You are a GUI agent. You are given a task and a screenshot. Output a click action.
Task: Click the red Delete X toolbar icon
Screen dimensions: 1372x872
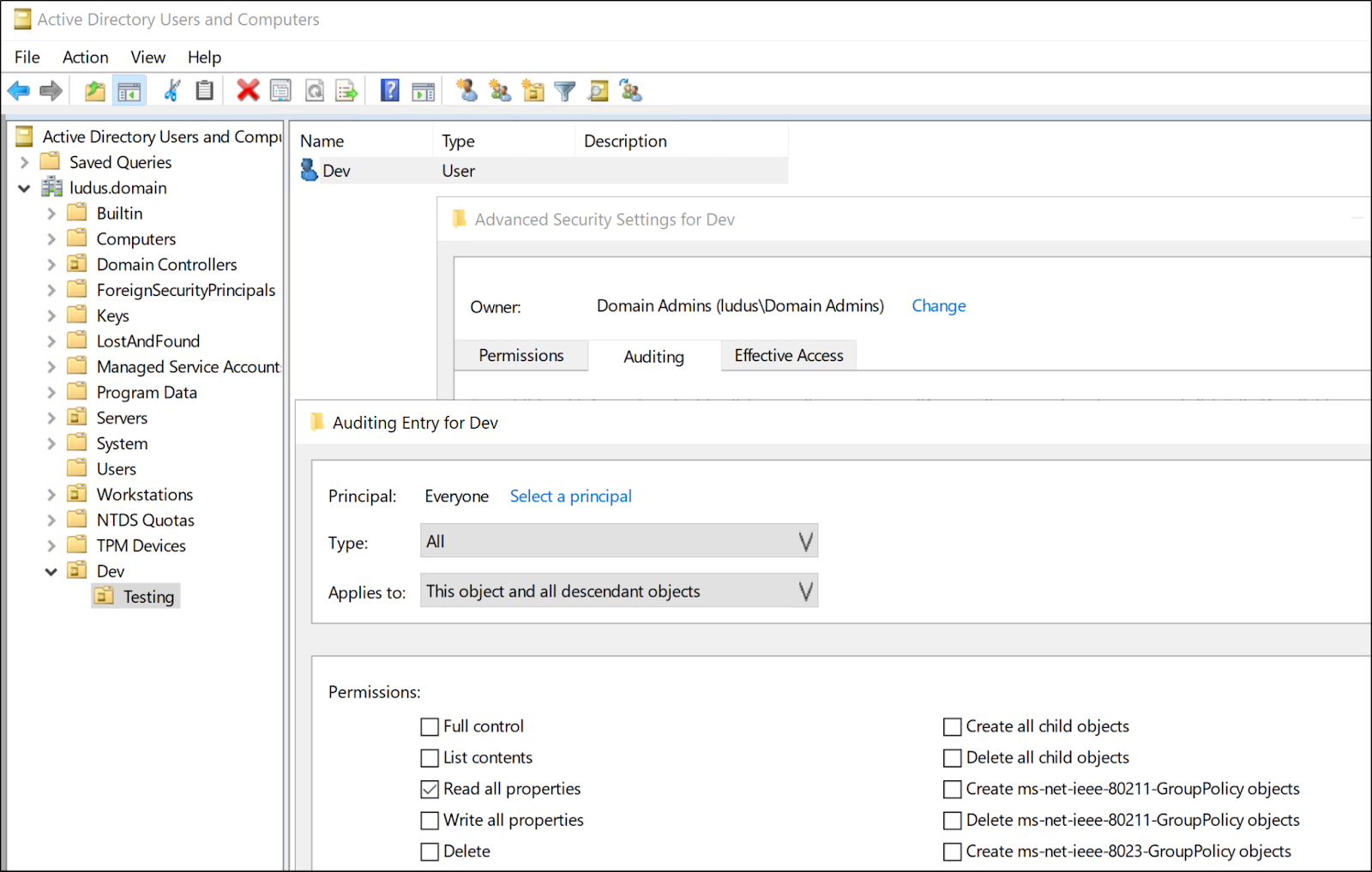248,90
